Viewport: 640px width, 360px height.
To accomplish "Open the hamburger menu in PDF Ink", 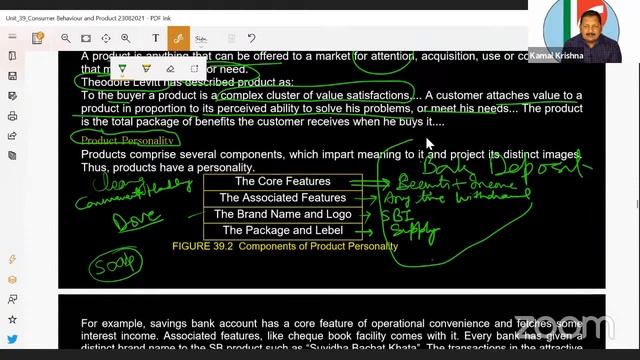I will (12, 36).
